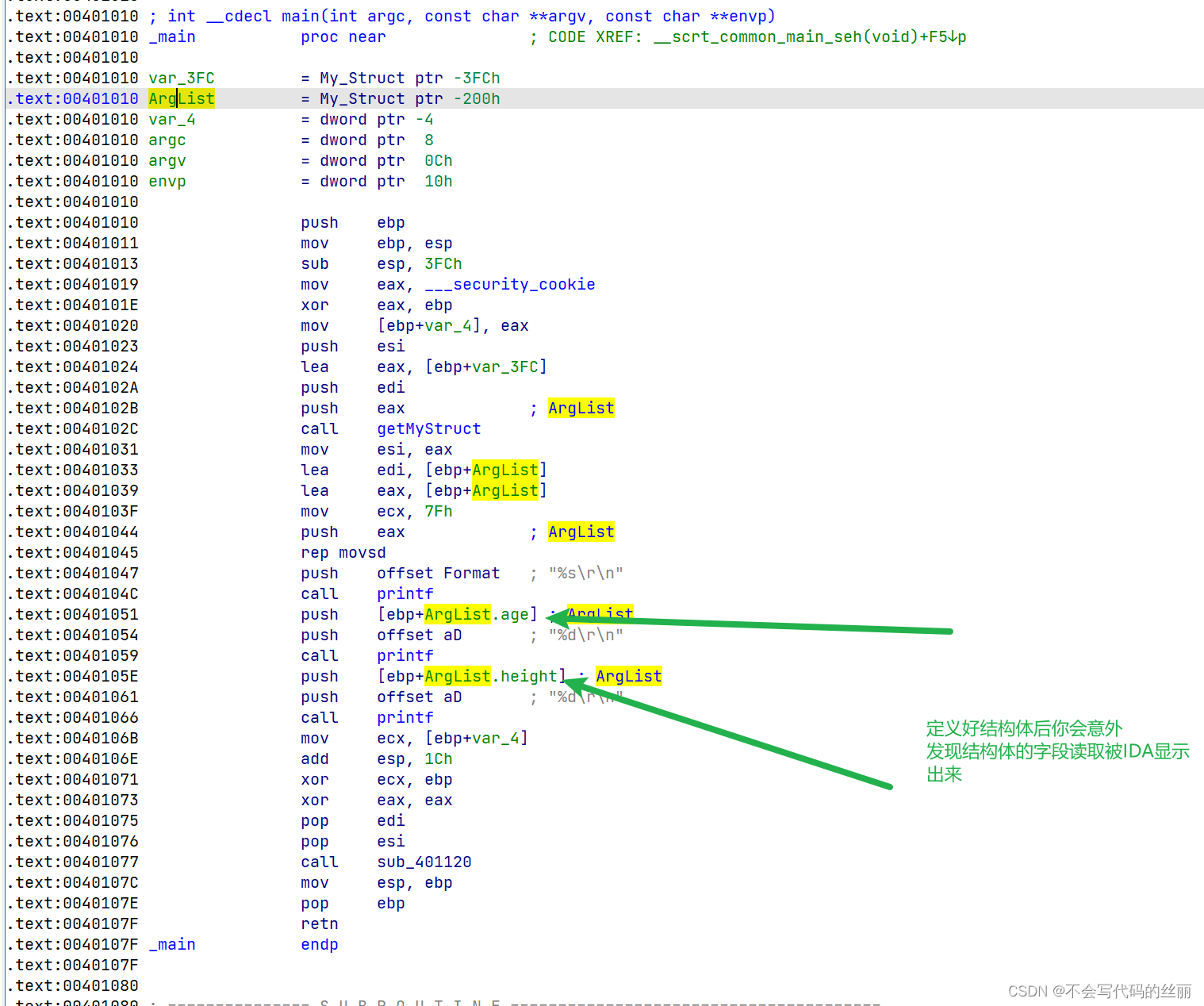Screen dimensions: 1204x1006
Task: Click the push esi instruction
Action: (x=353, y=346)
